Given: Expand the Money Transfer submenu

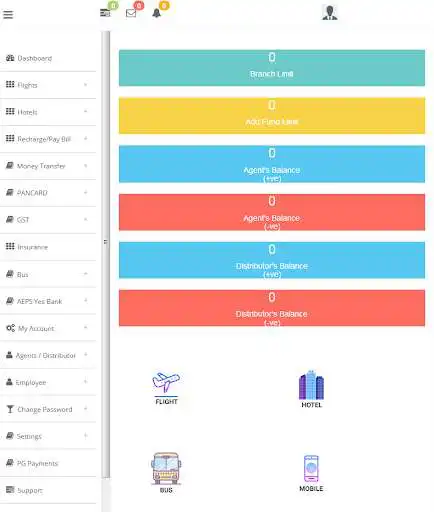Looking at the screenshot, I should click(48, 166).
